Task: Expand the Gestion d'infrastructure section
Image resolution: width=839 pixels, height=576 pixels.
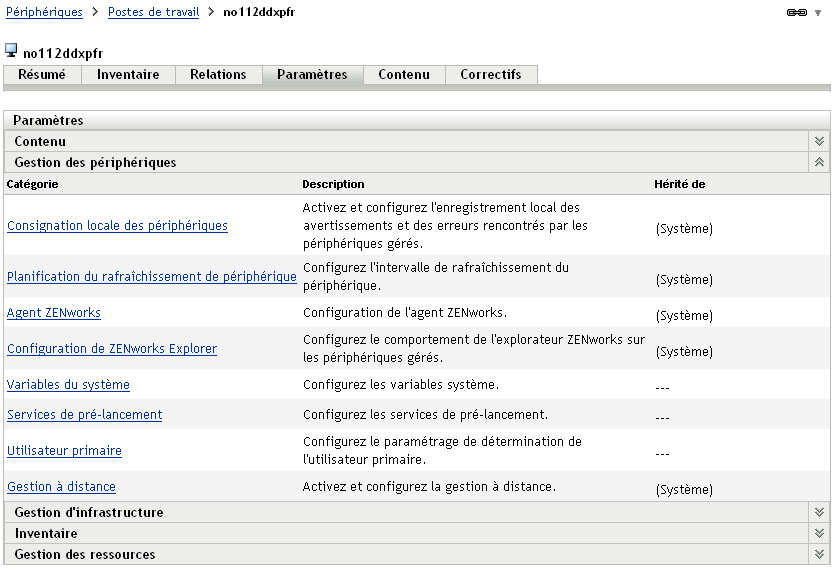Action: point(819,512)
